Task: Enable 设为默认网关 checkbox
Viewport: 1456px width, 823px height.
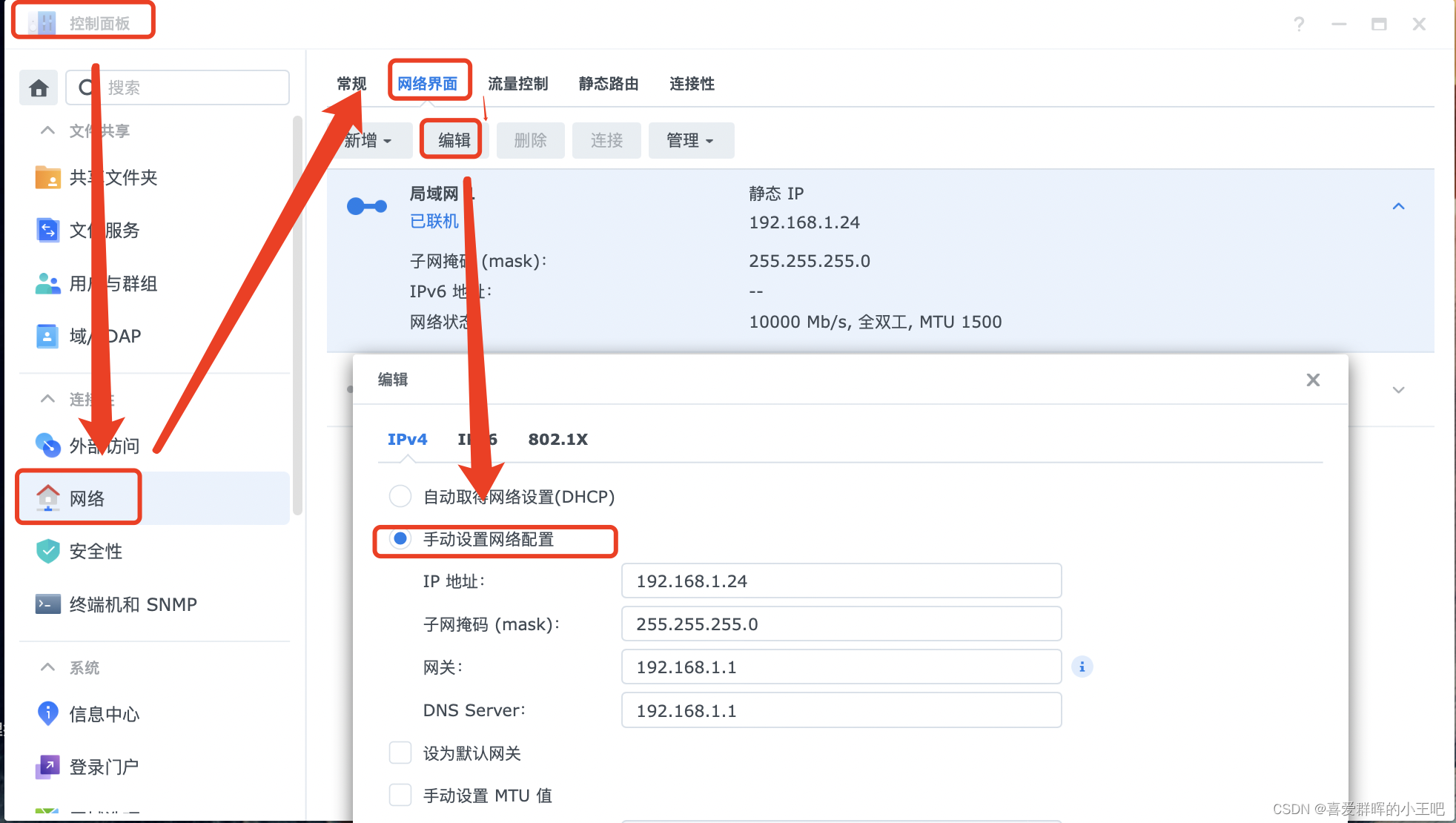Action: 400,753
